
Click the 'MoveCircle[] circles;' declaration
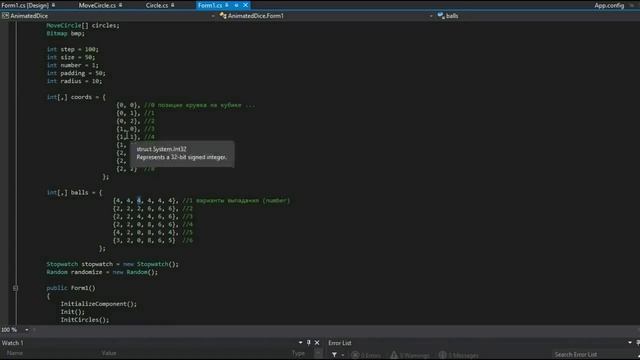pos(83,25)
